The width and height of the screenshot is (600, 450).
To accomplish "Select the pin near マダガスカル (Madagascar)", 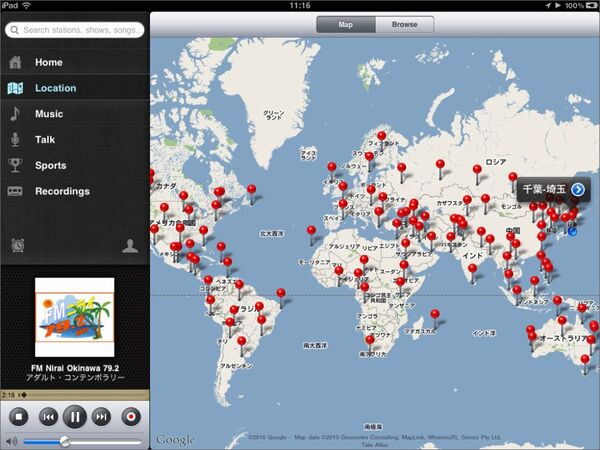I will coord(435,316).
